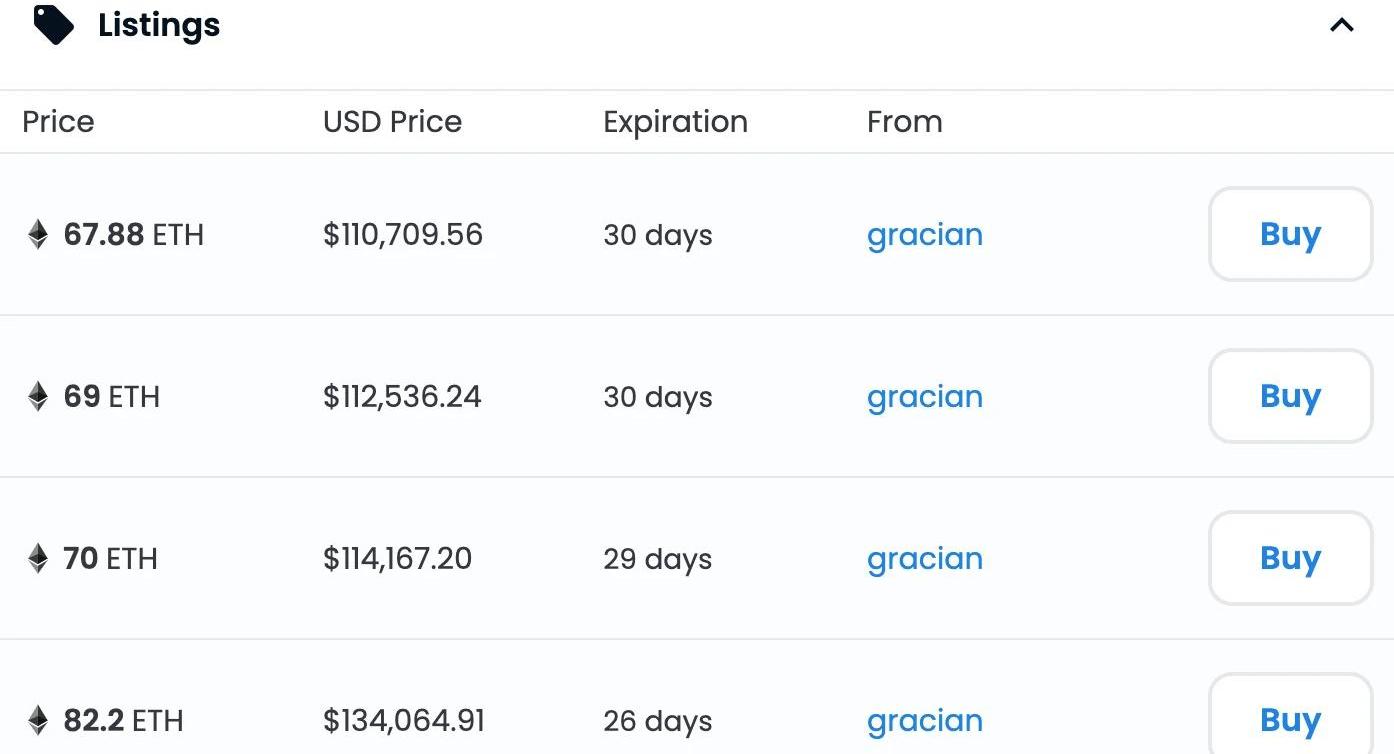
Task: Buy the 70 ETH listing
Action: point(1290,559)
